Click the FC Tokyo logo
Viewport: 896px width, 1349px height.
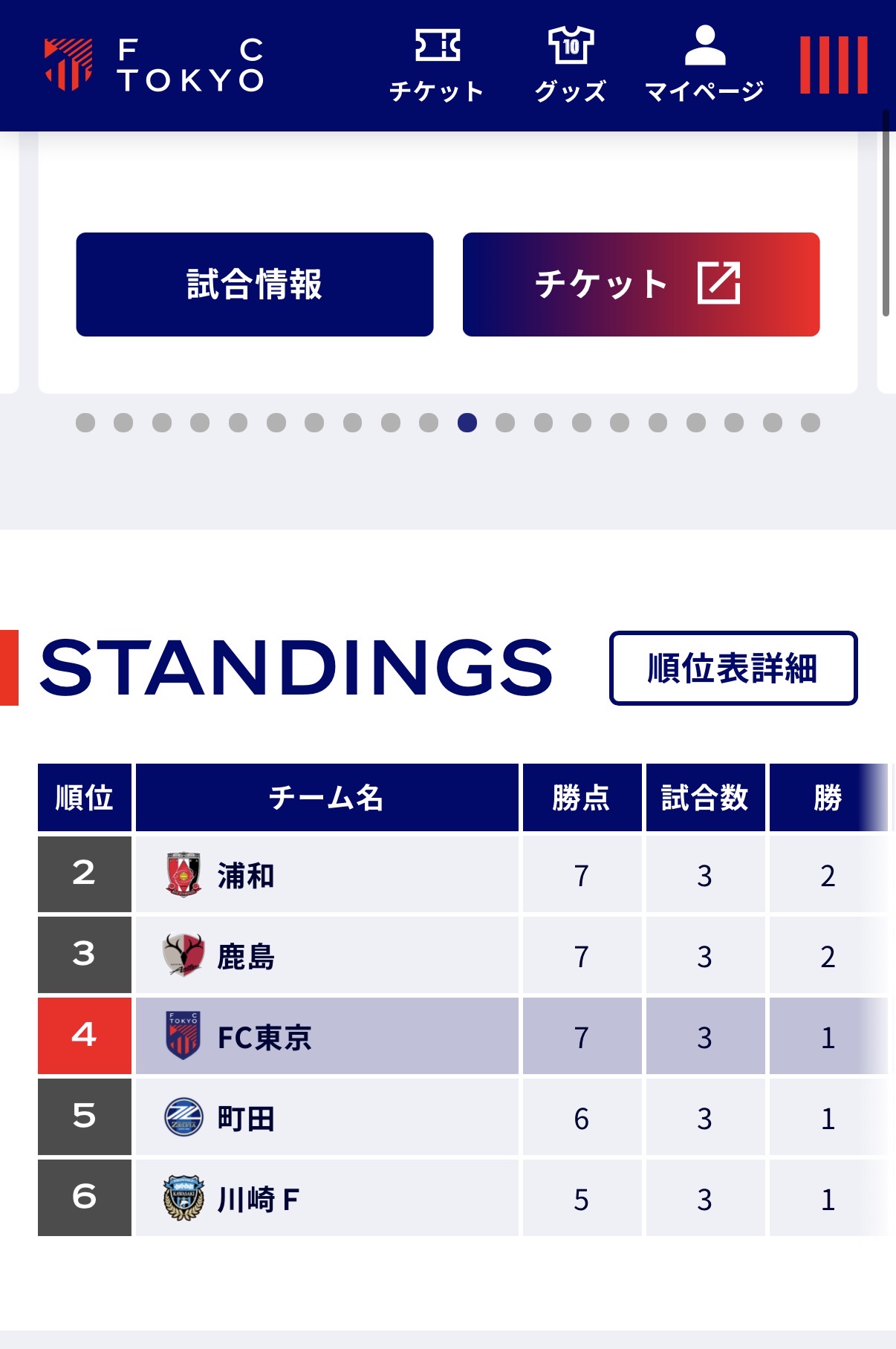[154, 65]
